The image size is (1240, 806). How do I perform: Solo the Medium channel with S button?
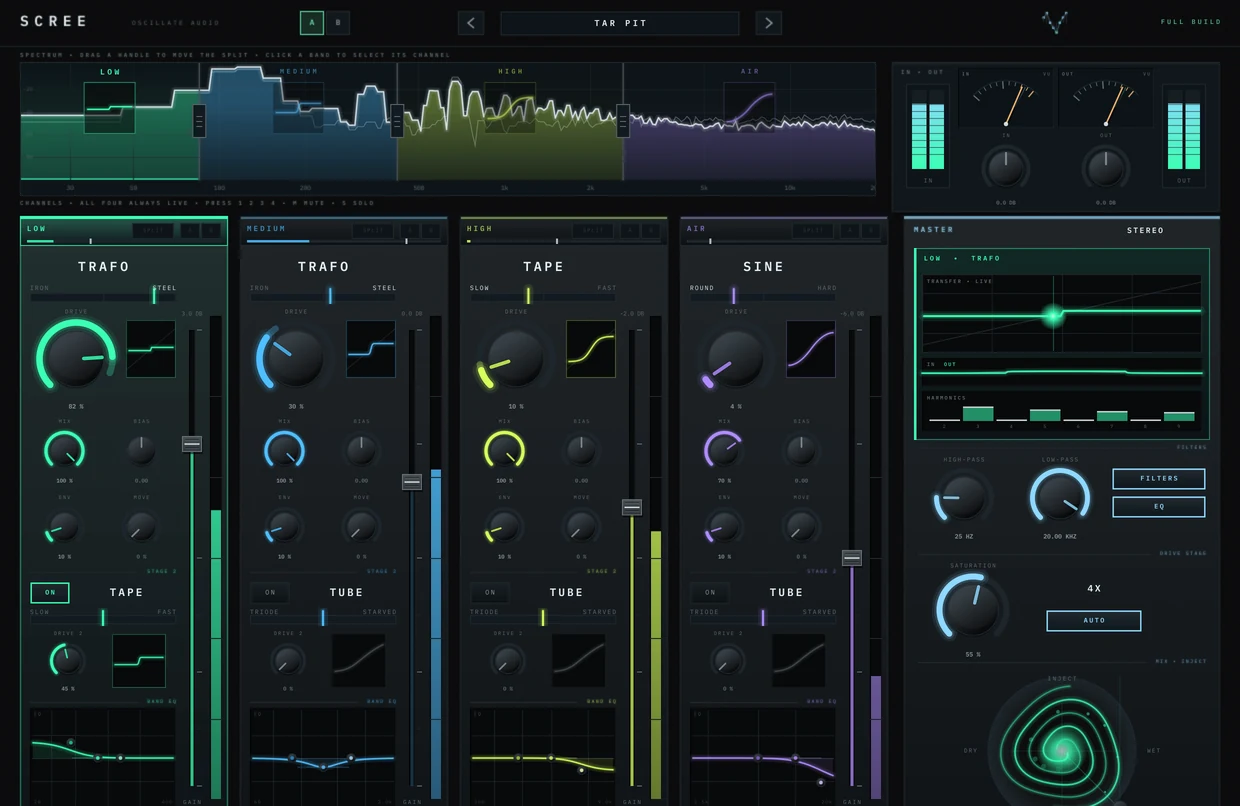(x=431, y=230)
